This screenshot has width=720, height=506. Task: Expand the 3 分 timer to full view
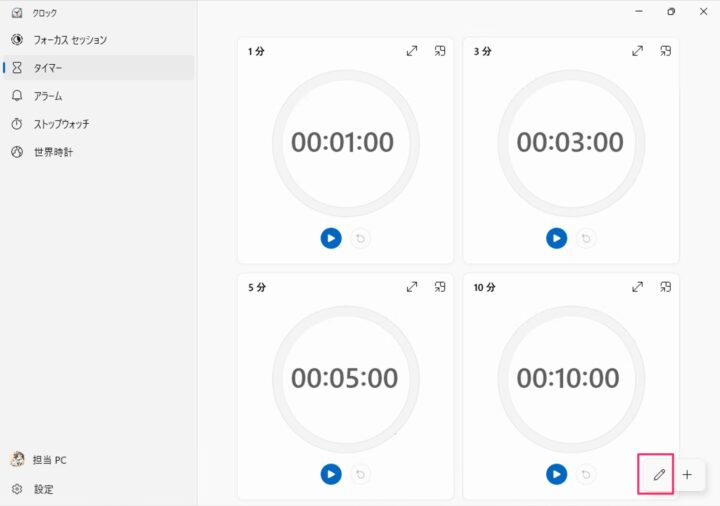(638, 51)
